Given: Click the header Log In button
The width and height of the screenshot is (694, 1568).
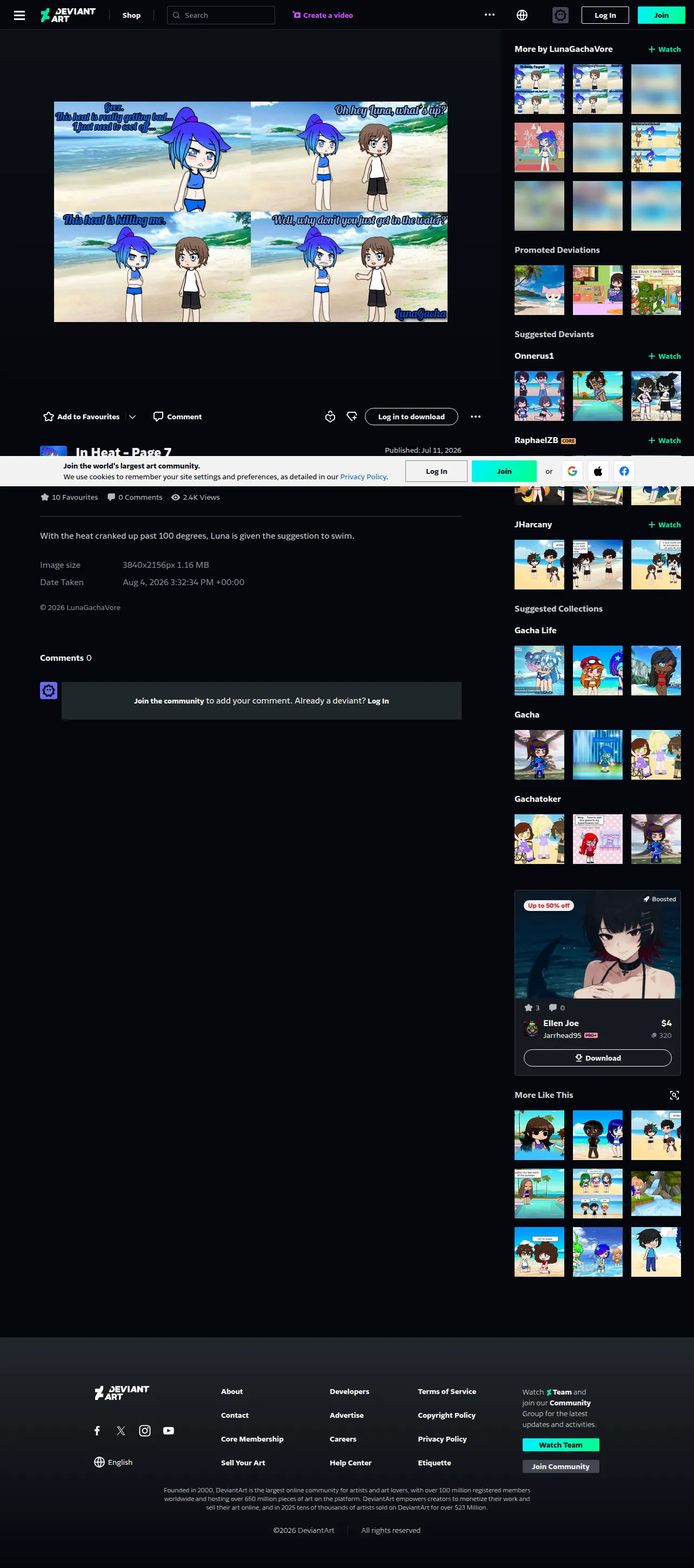Looking at the screenshot, I should coord(605,15).
